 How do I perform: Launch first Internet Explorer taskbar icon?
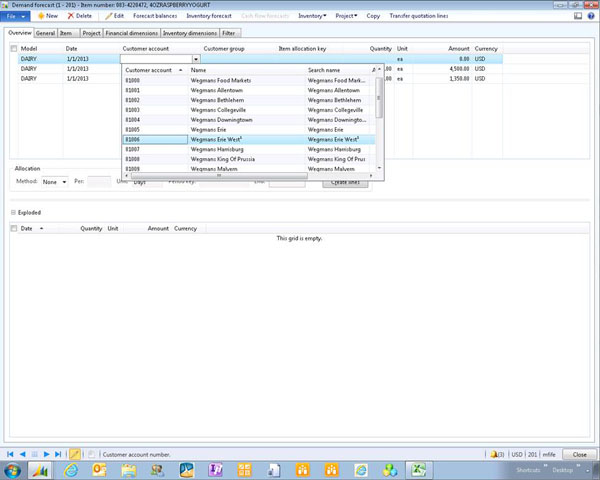71,470
